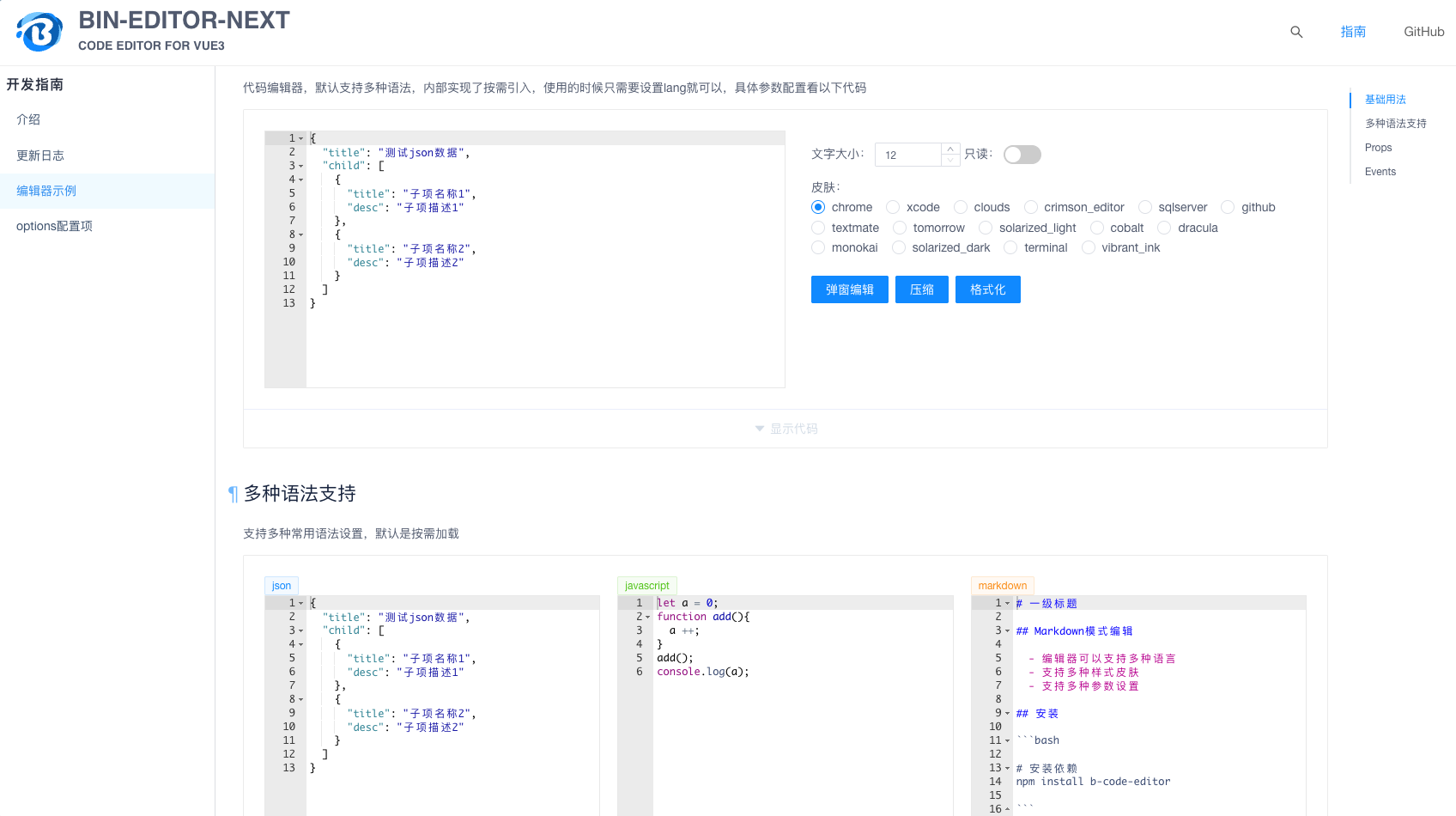
Task: Toggle the 只读 read-only switch
Action: 1022,155
